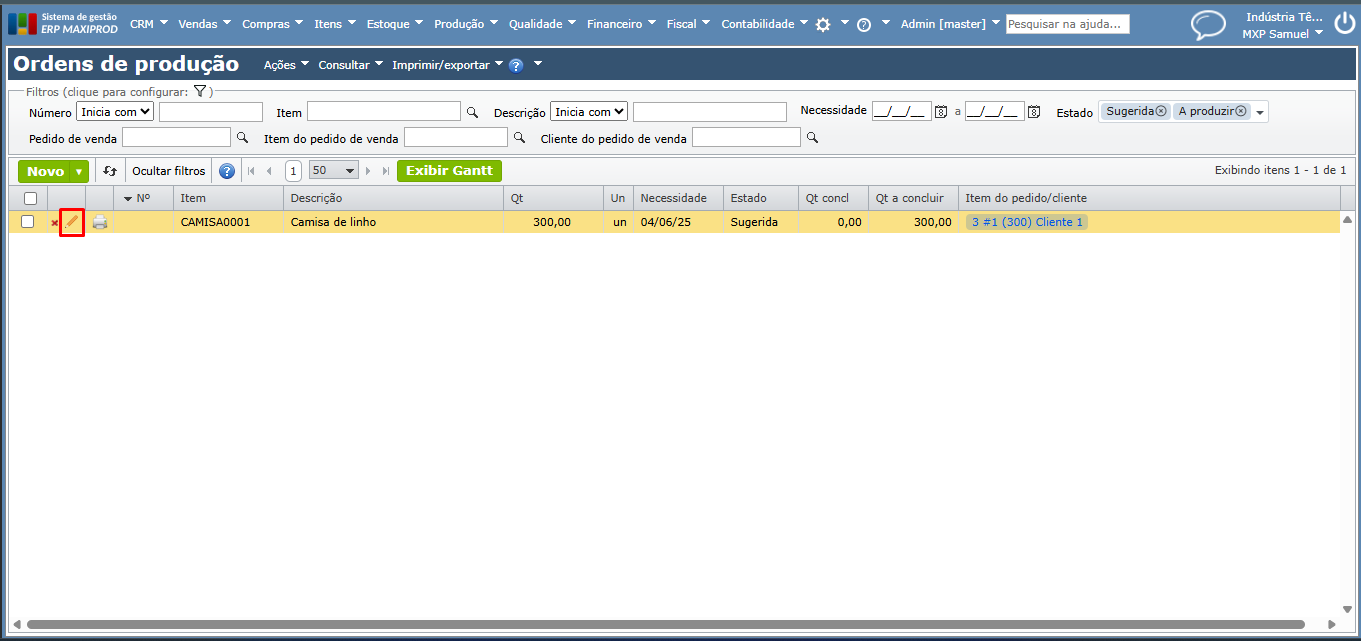Viewport: 1361px width, 641px height.
Task: Tick the checkbox for the CAMISA0001 row
Action: [28, 222]
